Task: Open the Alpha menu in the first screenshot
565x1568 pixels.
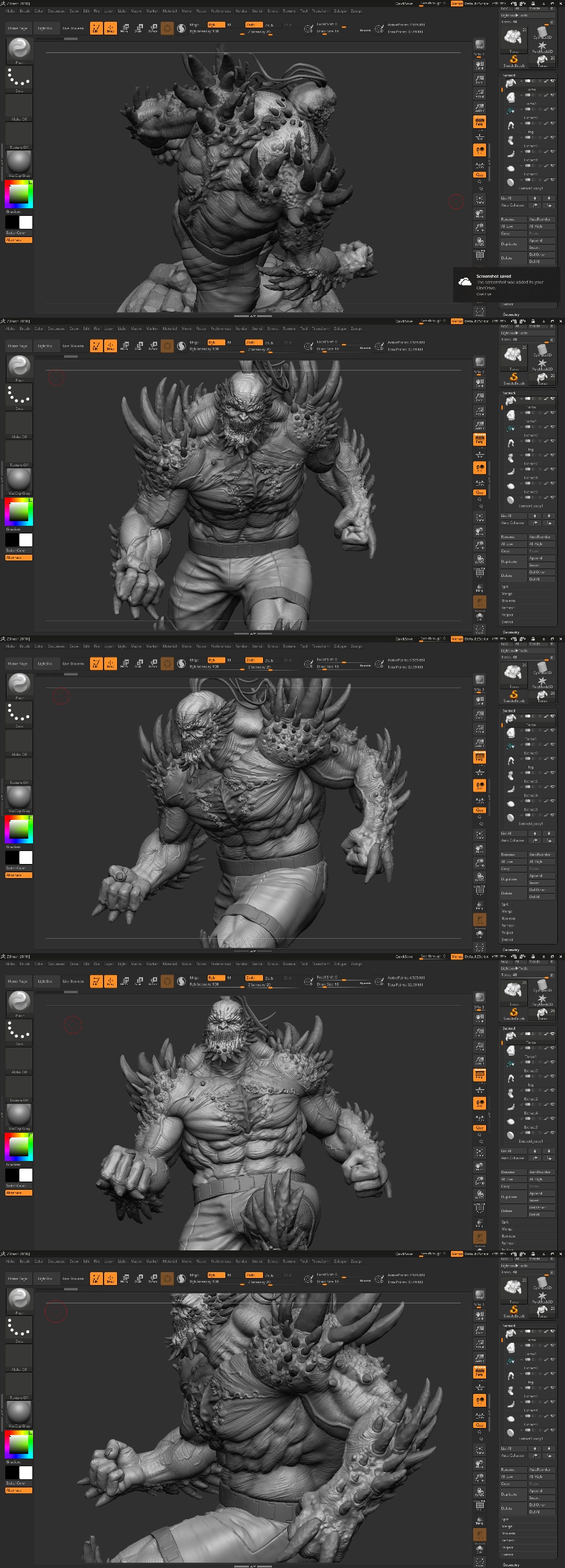Action: (10, 11)
